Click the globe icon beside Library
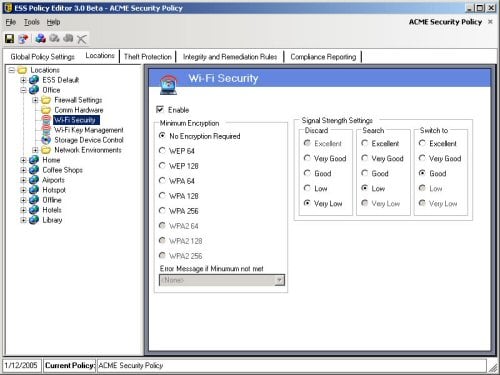500x375 pixels. [x=34, y=220]
